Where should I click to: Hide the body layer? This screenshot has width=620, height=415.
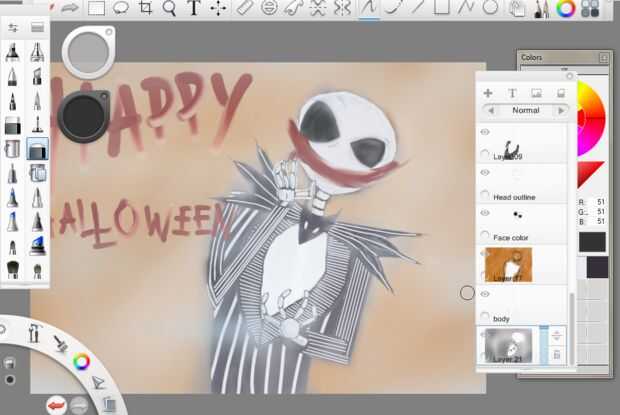pos(485,294)
